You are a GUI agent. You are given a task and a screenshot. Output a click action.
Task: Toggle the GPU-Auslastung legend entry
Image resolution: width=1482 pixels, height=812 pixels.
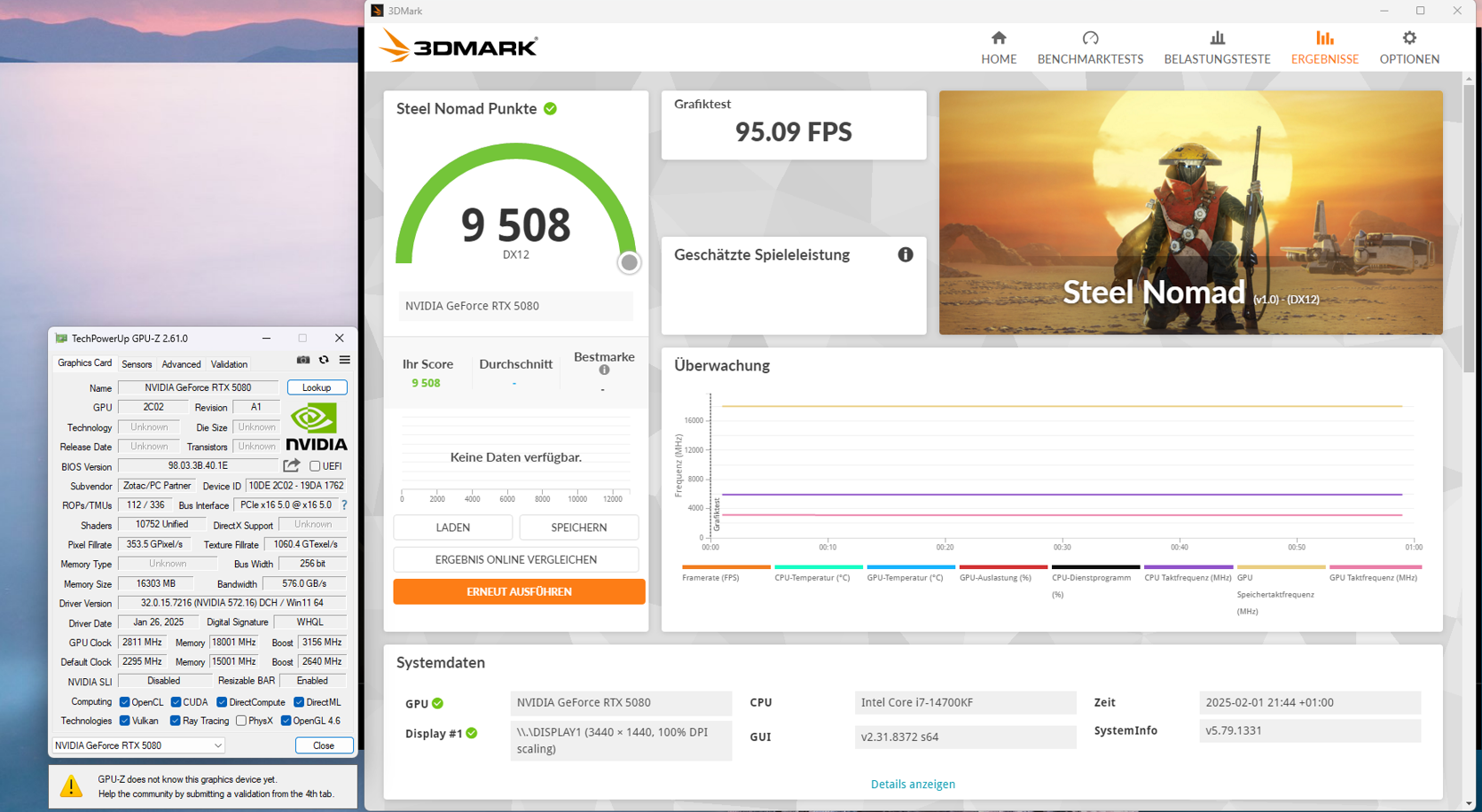(x=1003, y=574)
